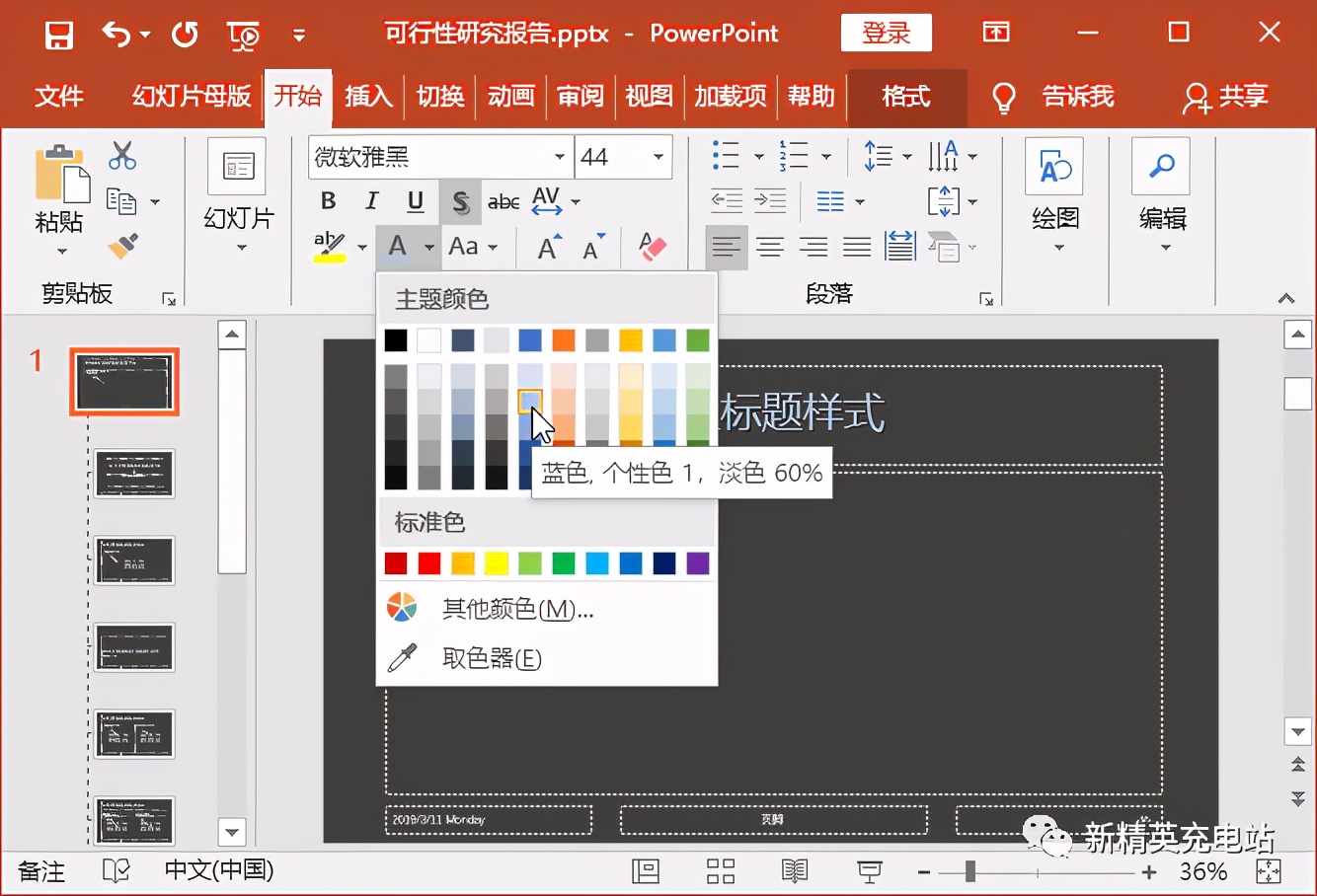Click the Start From Beginning slideshow icon
The height and width of the screenshot is (896, 1317).
pyautogui.click(x=242, y=36)
